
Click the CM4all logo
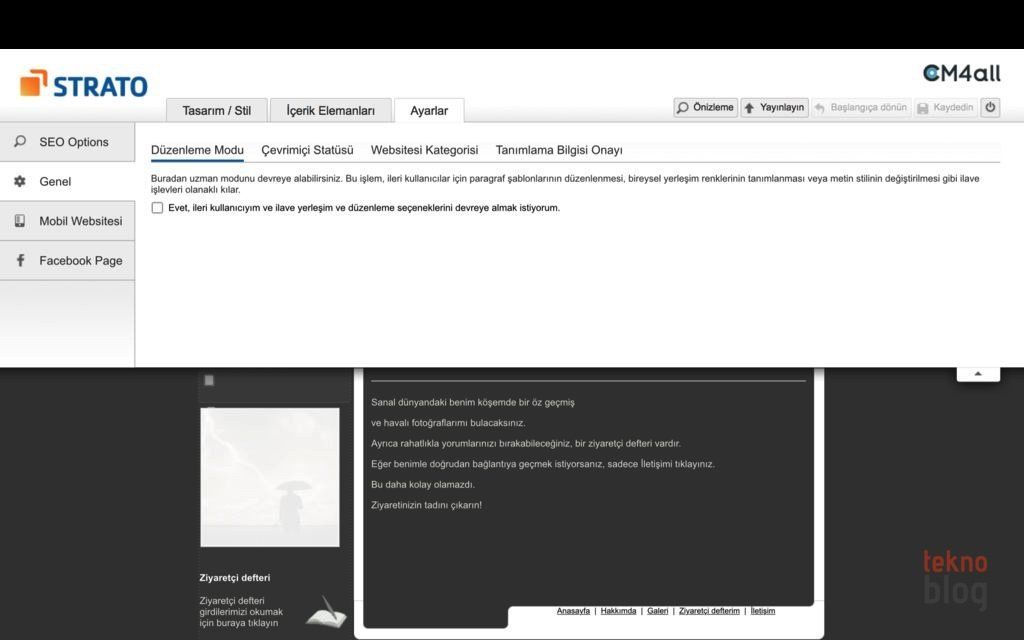coord(961,73)
